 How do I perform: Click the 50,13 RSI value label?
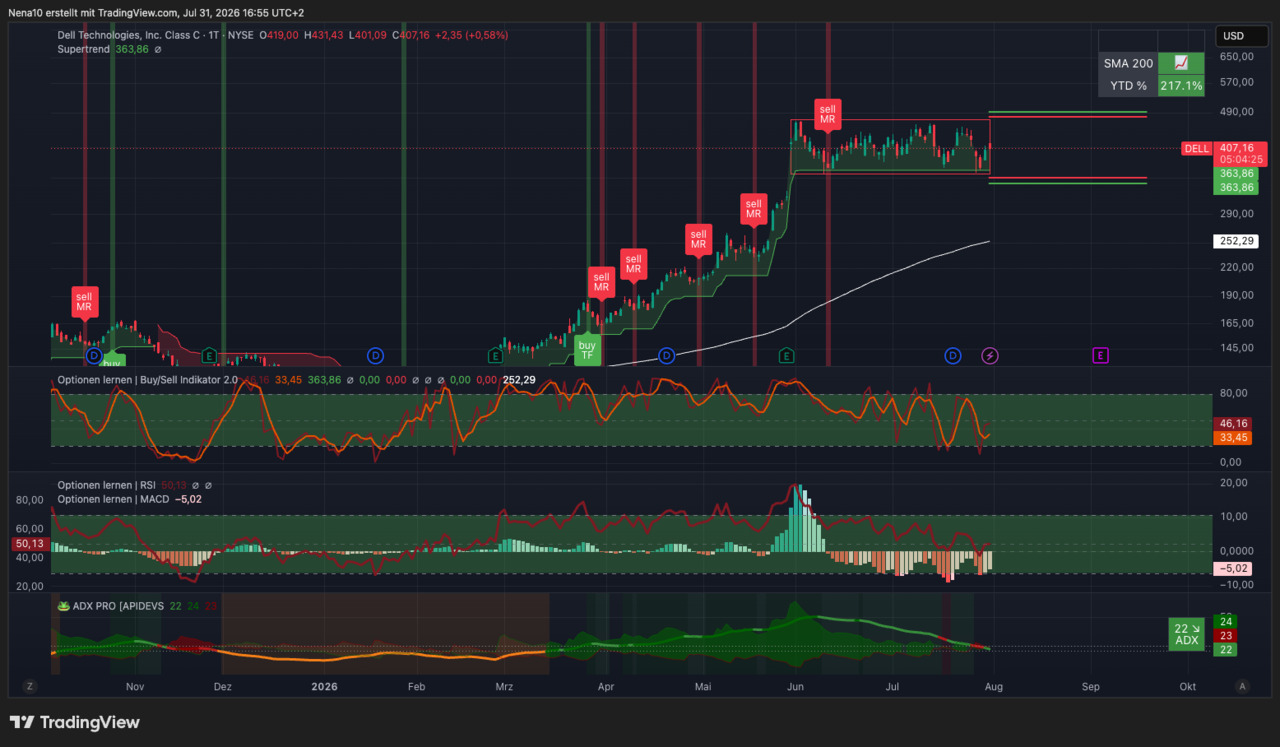pos(30,543)
